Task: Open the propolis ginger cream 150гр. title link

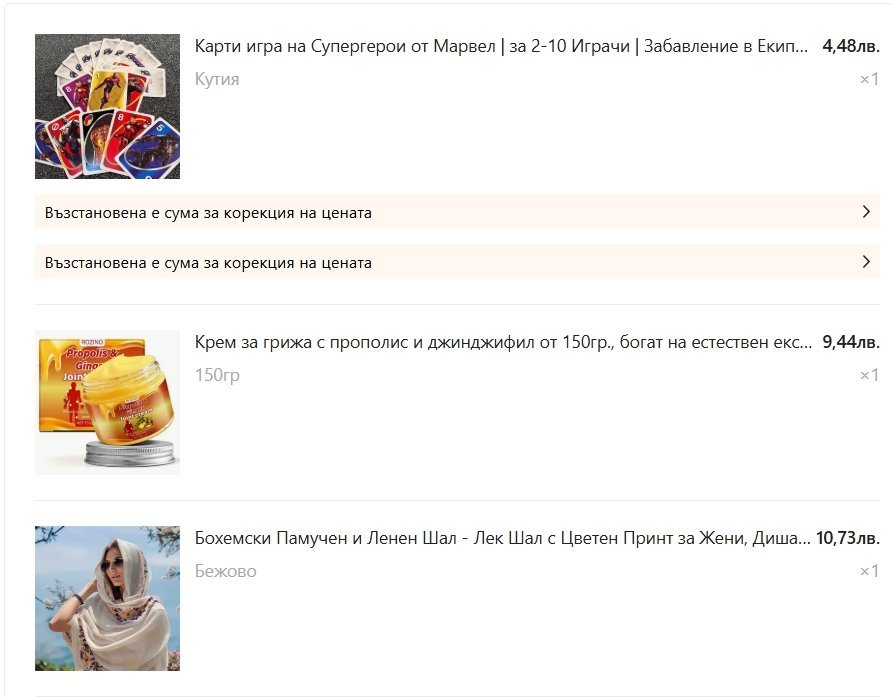Action: [503, 342]
